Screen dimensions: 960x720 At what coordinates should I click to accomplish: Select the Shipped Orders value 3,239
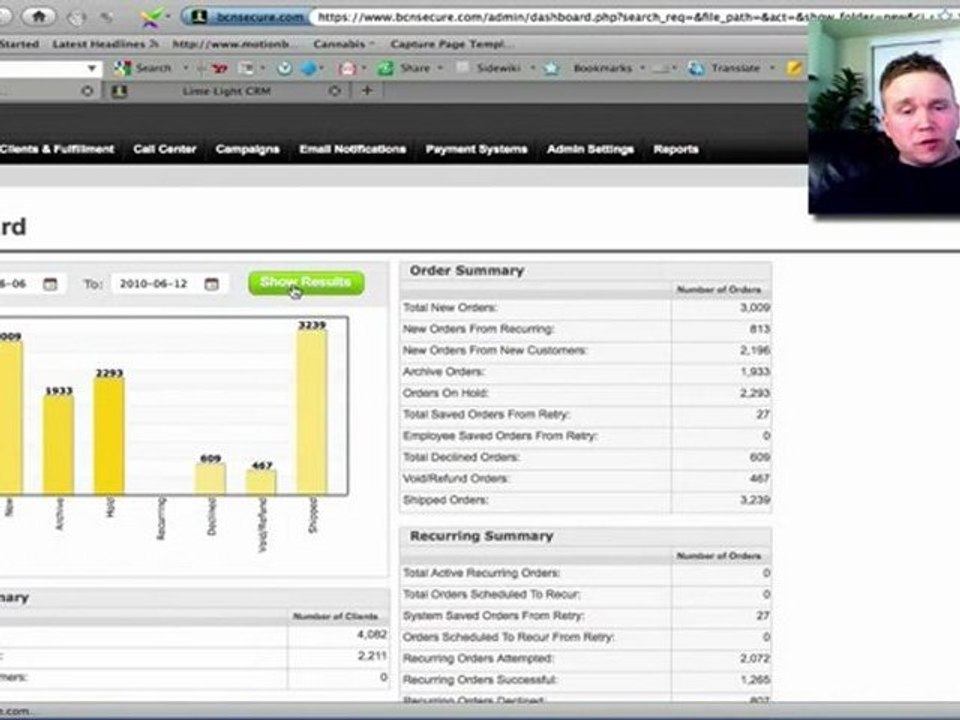click(755, 500)
